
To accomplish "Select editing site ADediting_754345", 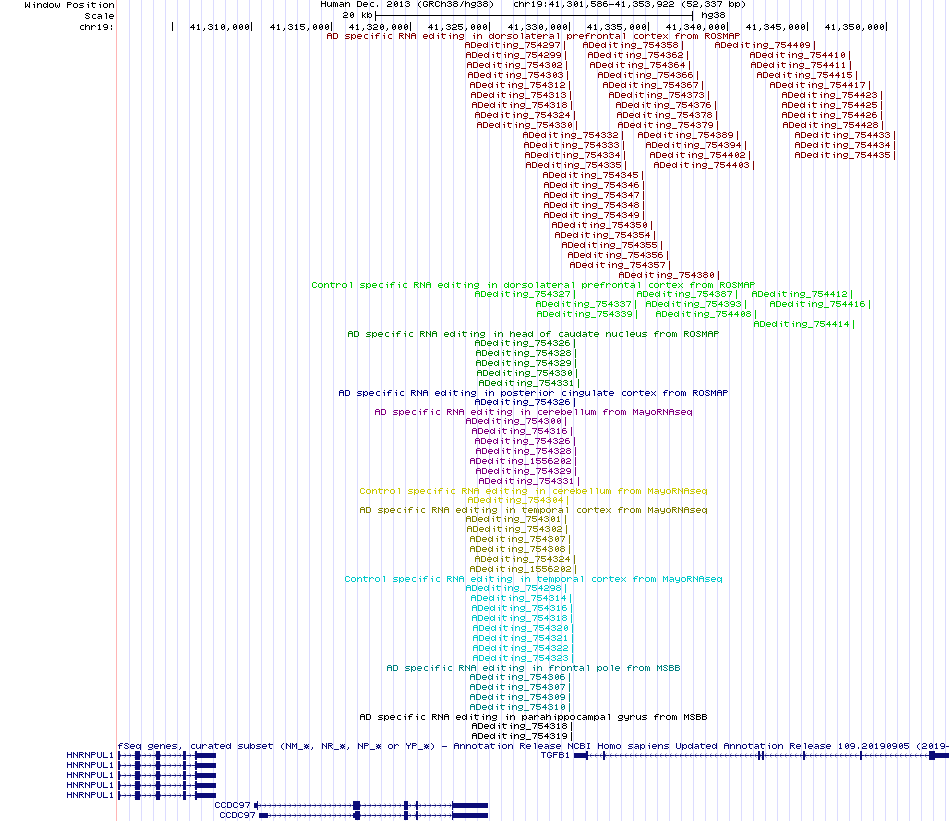I will click(x=593, y=175).
